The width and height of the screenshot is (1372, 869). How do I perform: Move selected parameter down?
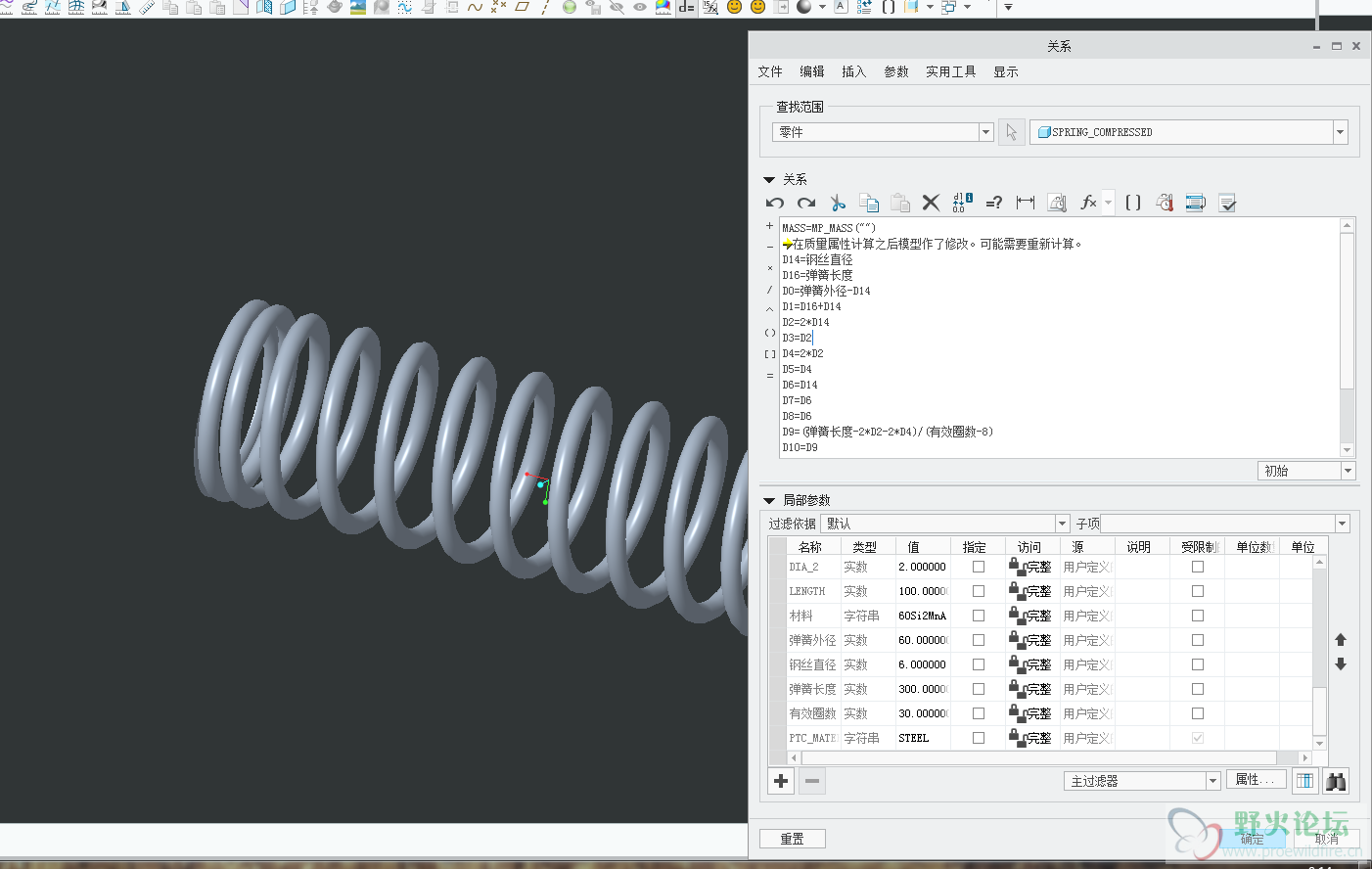(x=1341, y=664)
